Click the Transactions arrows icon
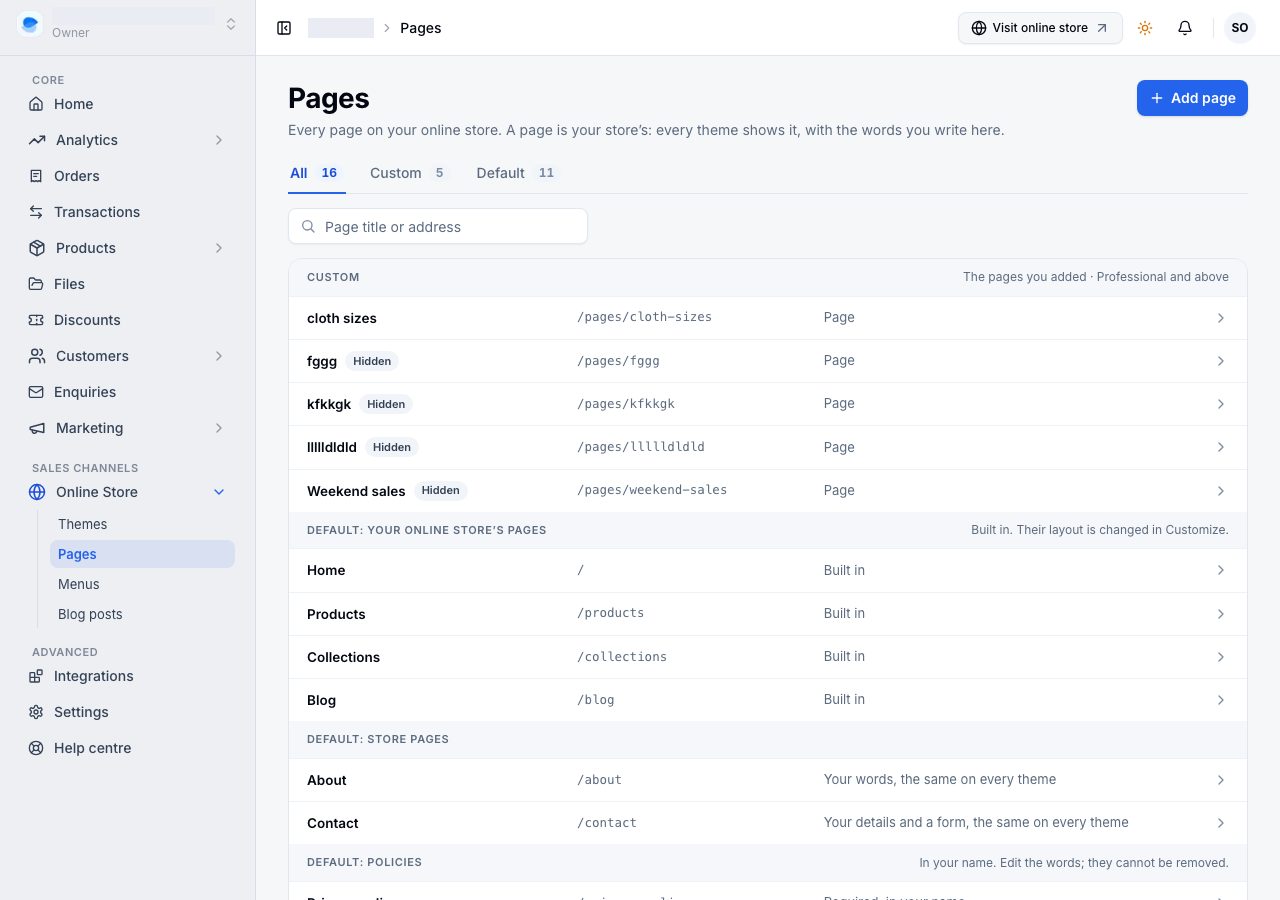Image resolution: width=1280 pixels, height=900 pixels. click(x=36, y=212)
